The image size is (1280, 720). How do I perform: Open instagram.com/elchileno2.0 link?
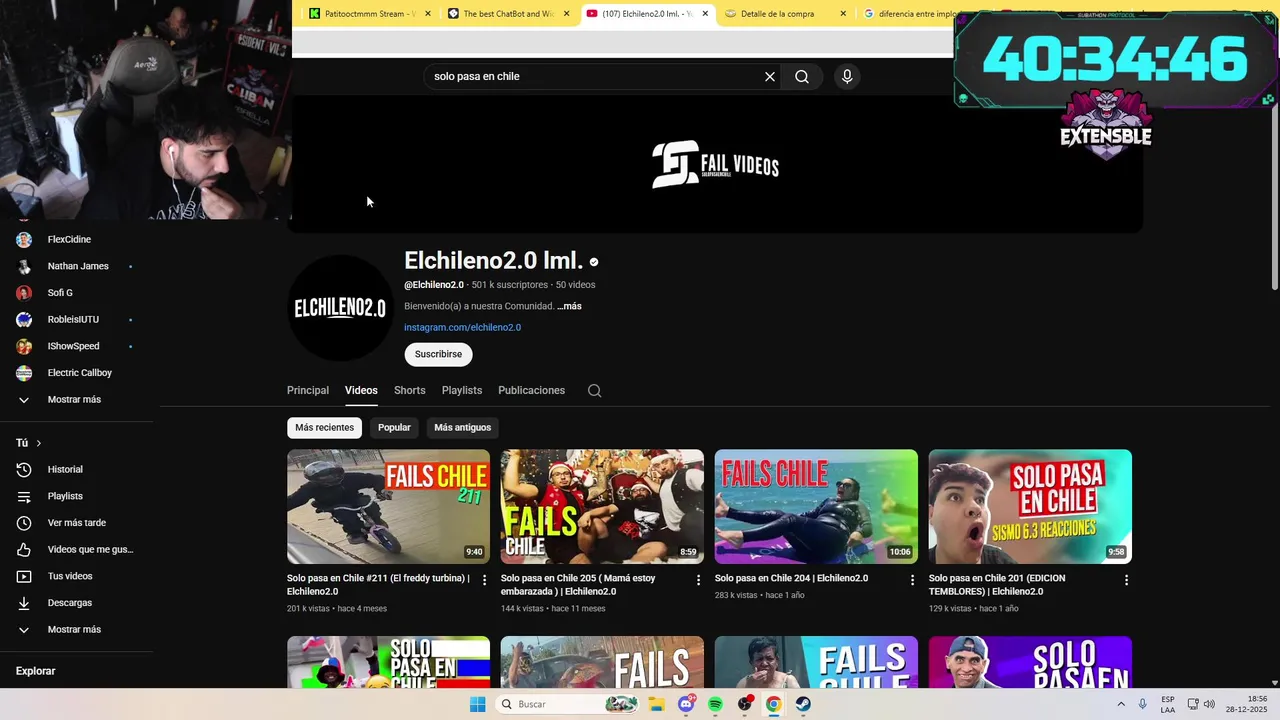462,328
